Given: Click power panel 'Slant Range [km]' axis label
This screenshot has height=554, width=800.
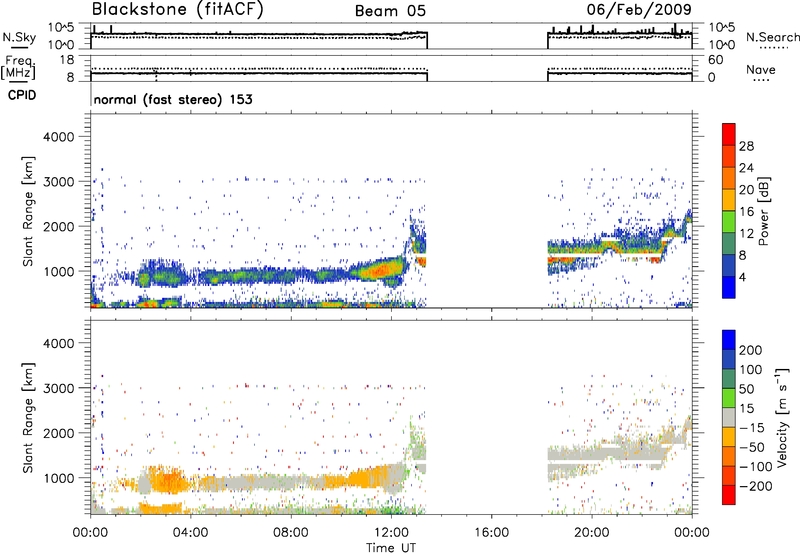Looking at the screenshot, I should tap(28, 211).
